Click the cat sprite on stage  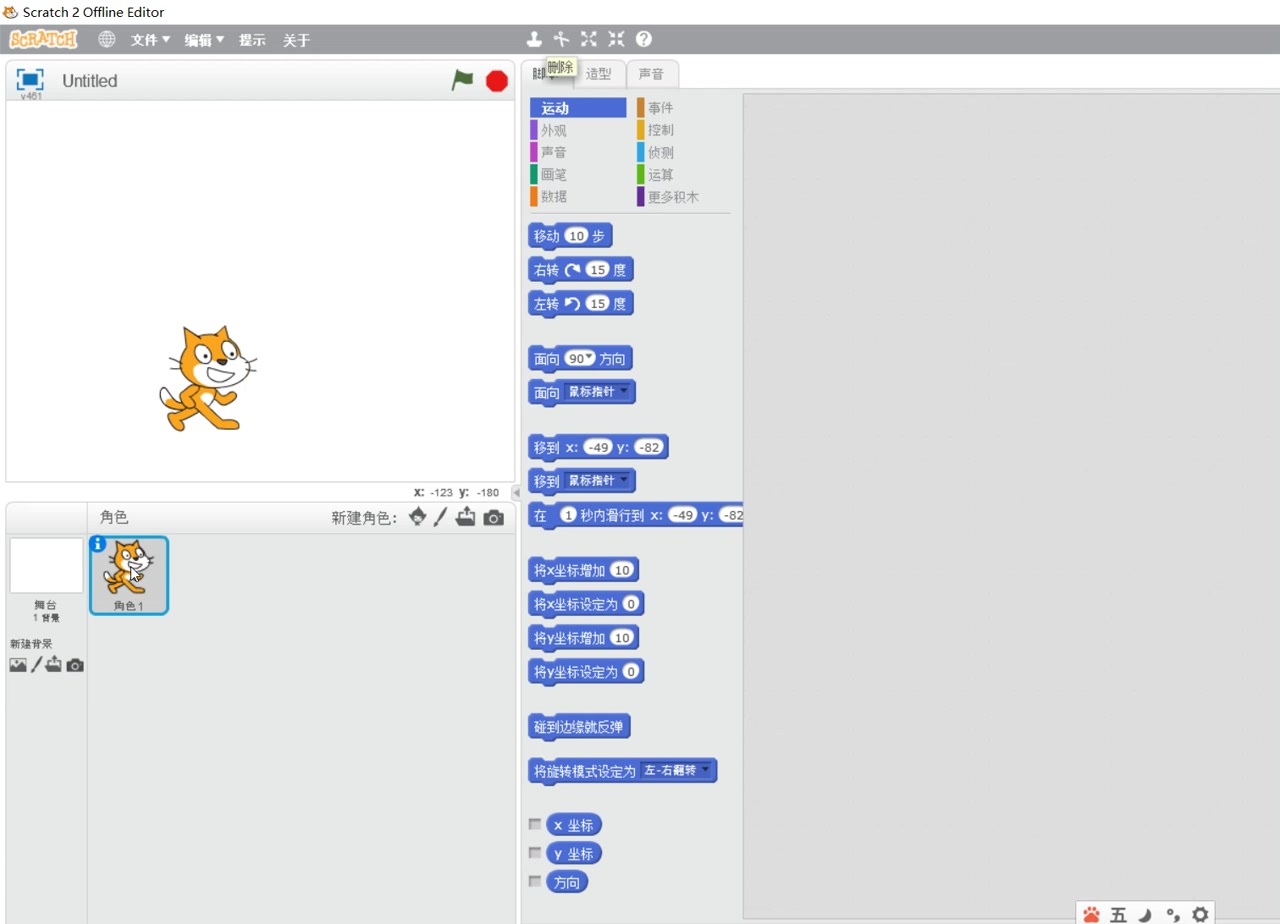[208, 378]
